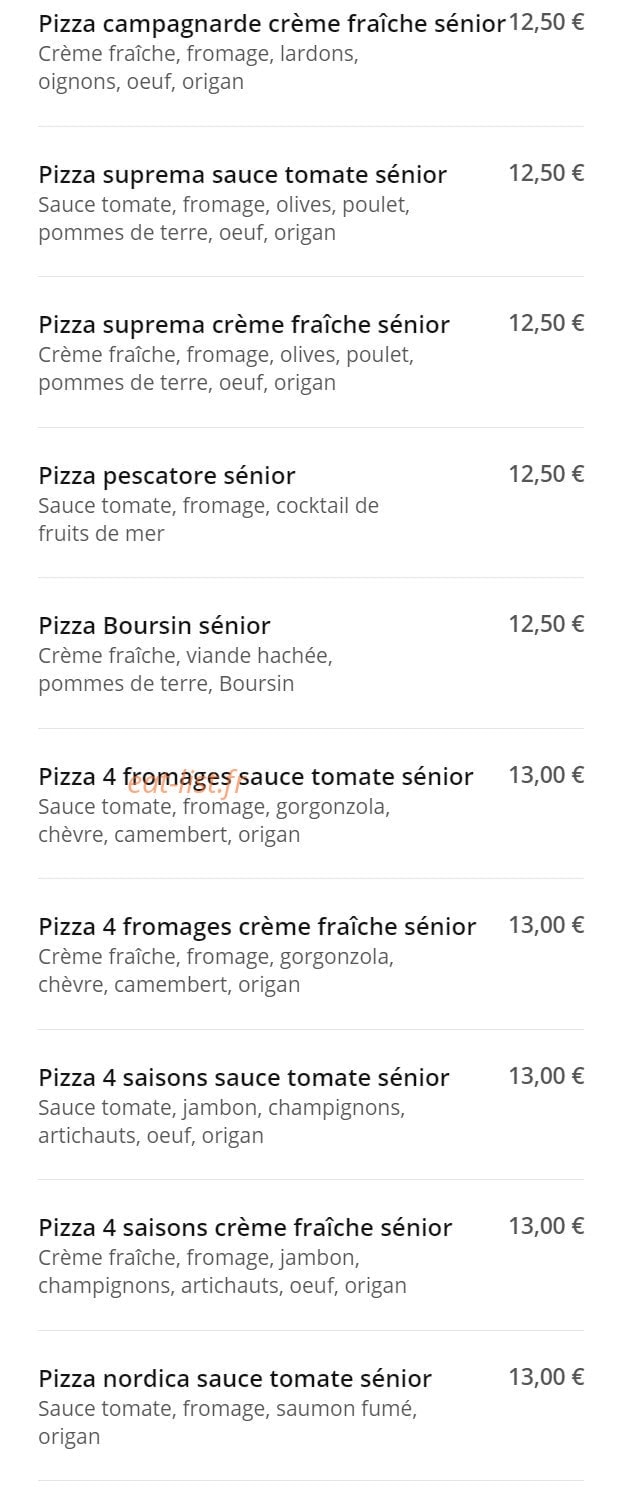The width and height of the screenshot is (633, 1489).
Task: Click 13,00 € price of 4 saisons crème fraîche
Action: coord(546,1226)
